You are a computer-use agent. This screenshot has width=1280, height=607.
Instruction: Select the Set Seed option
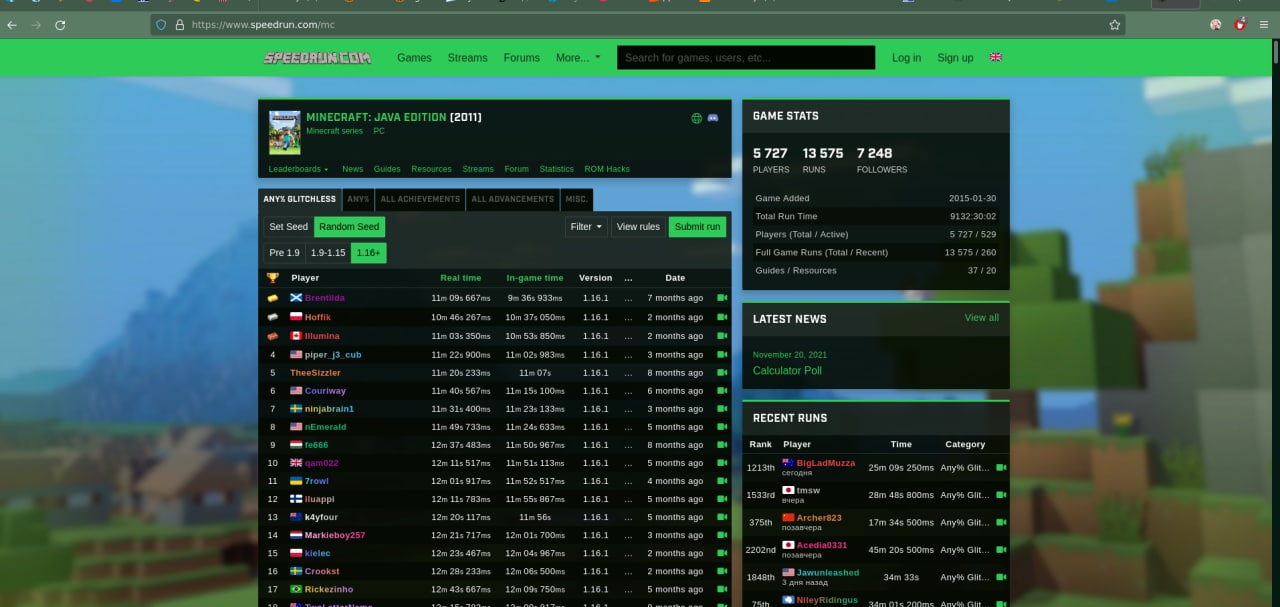[x=289, y=227]
